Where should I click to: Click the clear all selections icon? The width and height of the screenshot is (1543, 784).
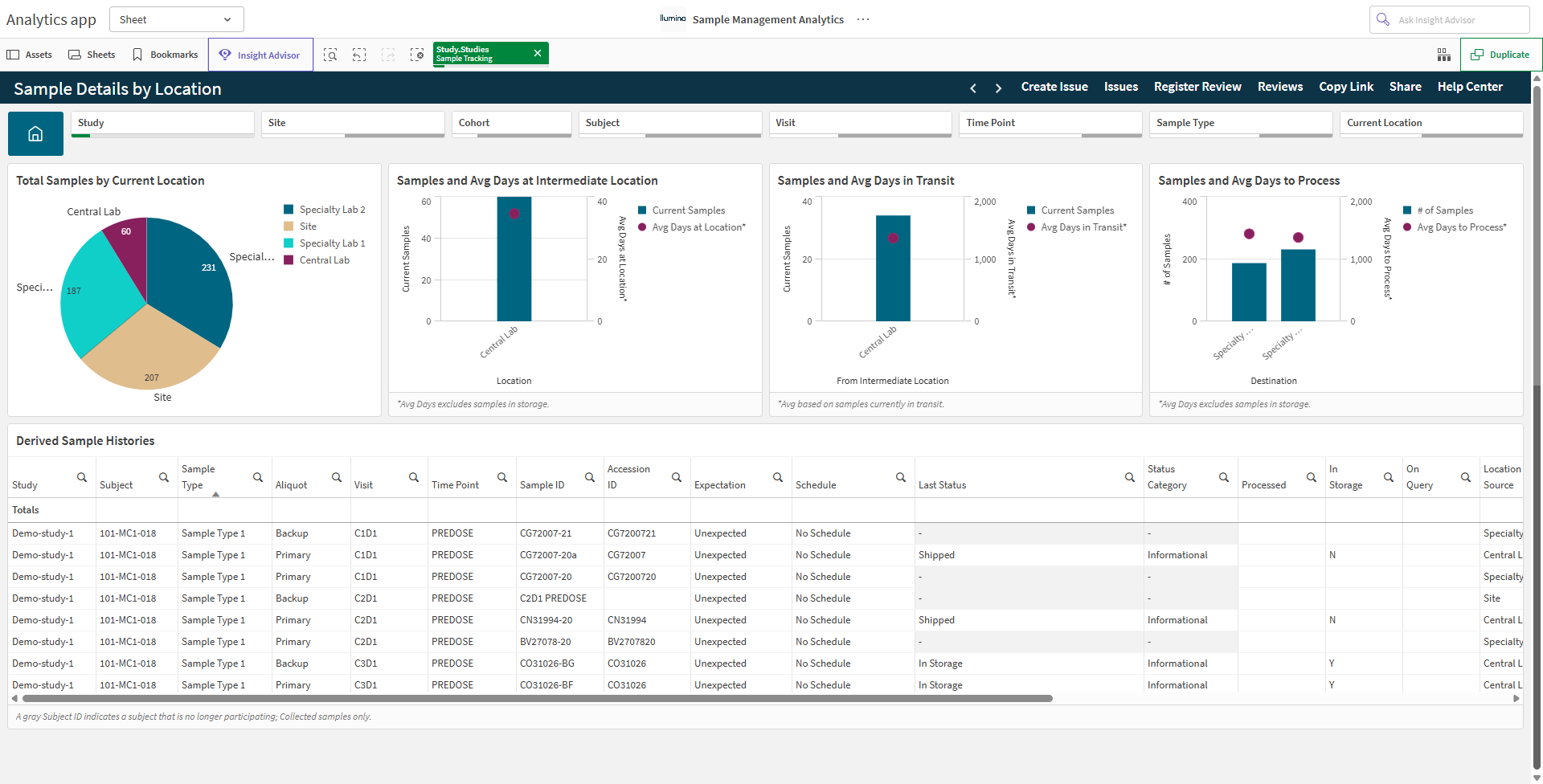(417, 55)
